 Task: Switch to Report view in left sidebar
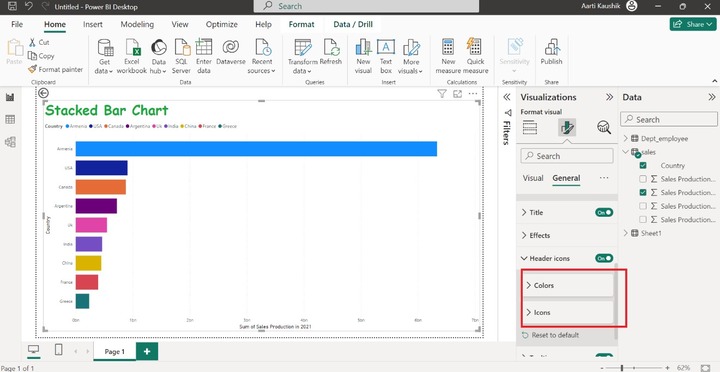click(x=10, y=97)
